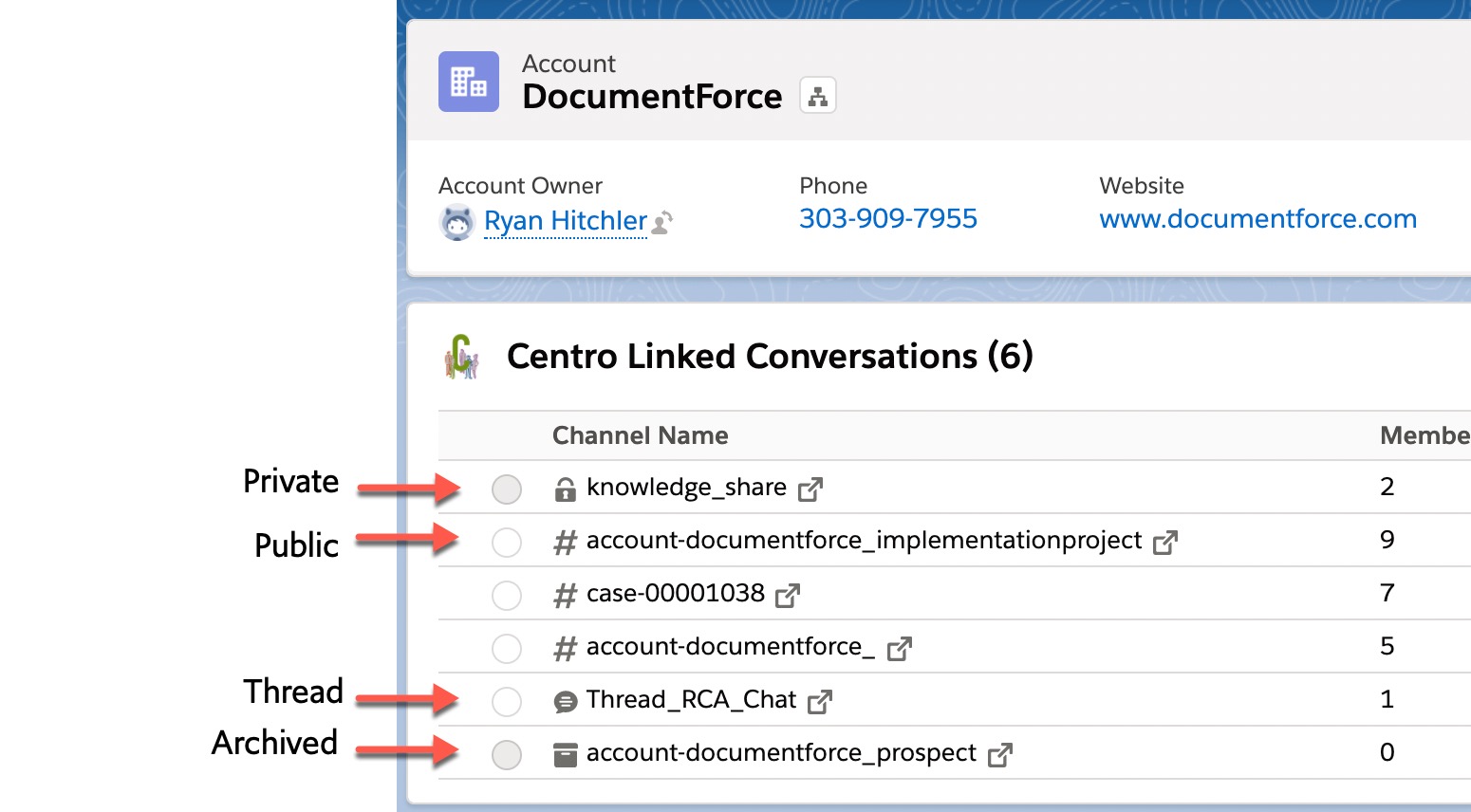The image size is (1471, 812).
Task: Click the Phone field label
Action: coord(833,186)
